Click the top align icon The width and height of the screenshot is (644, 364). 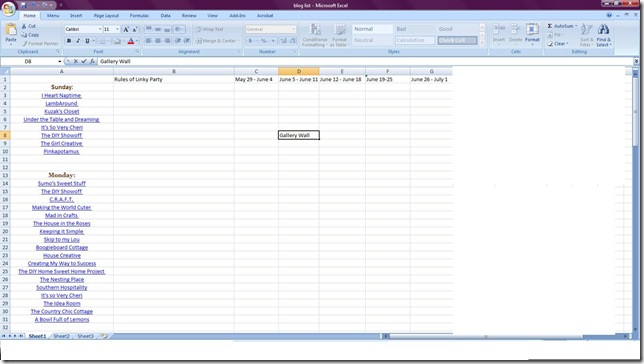[x=149, y=29]
